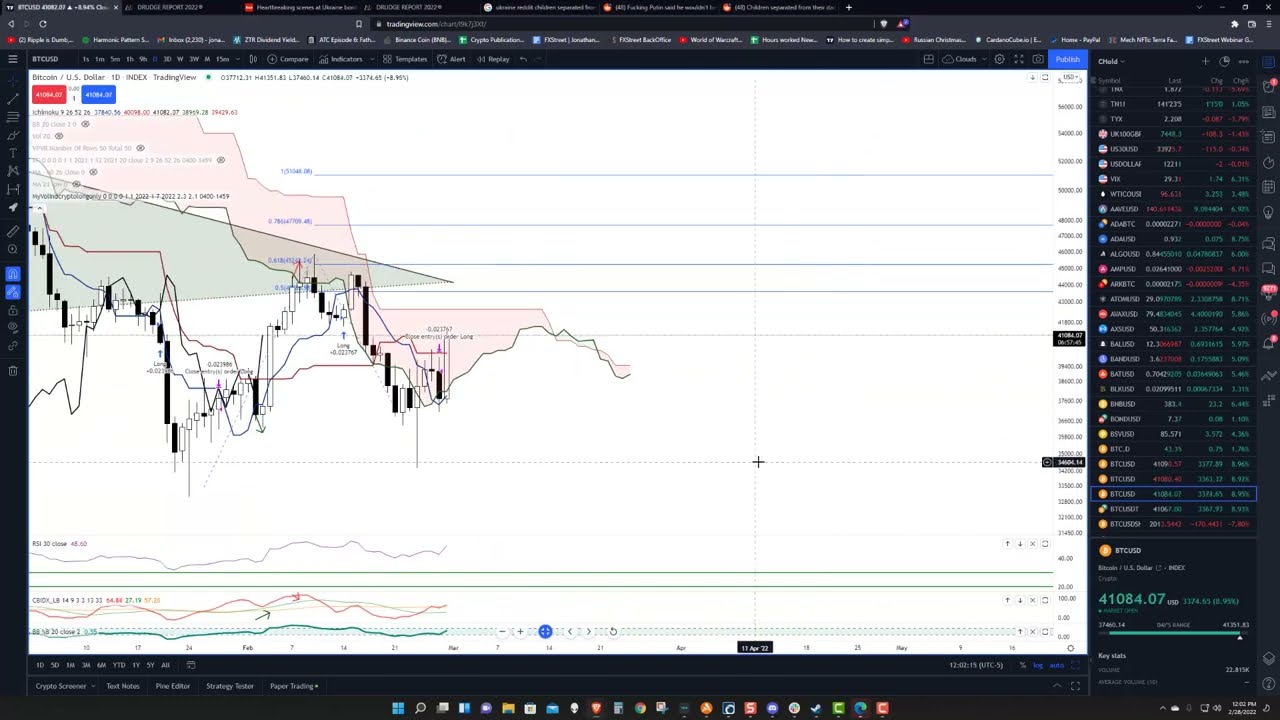The height and width of the screenshot is (720, 1280).
Task: Open Windows Start button on taskbar
Action: (x=398, y=708)
